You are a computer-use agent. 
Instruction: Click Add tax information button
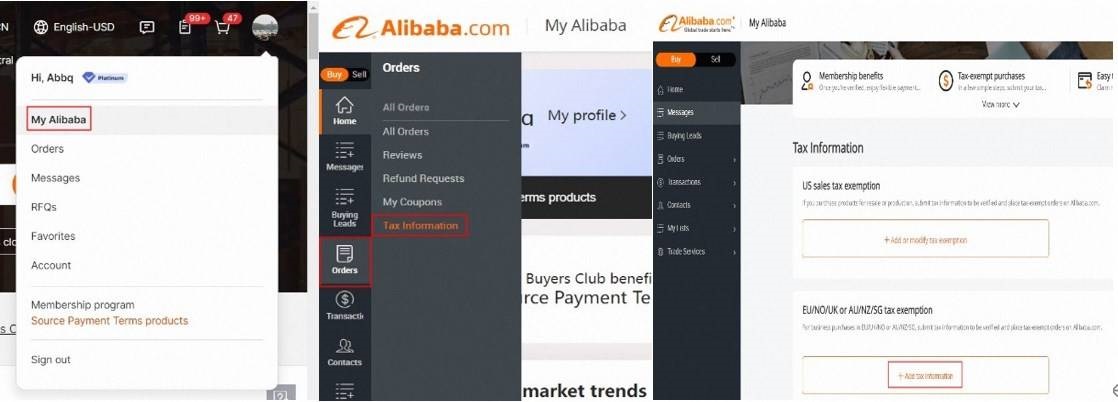click(x=925, y=375)
